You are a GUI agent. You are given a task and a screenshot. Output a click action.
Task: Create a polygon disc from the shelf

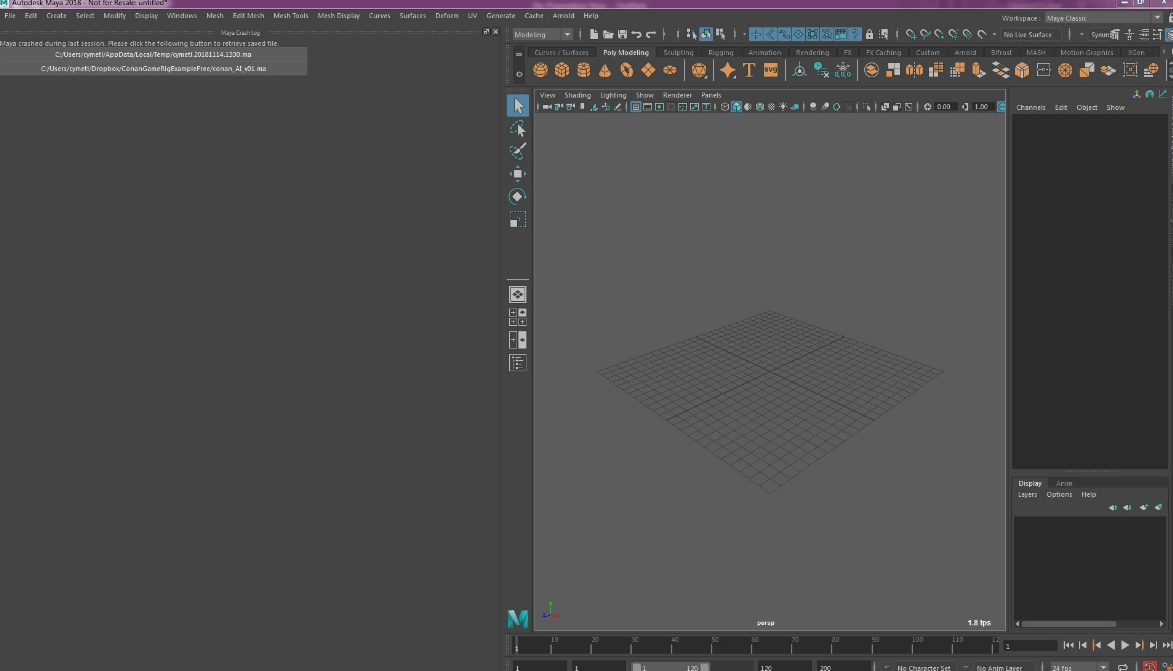(x=670, y=70)
